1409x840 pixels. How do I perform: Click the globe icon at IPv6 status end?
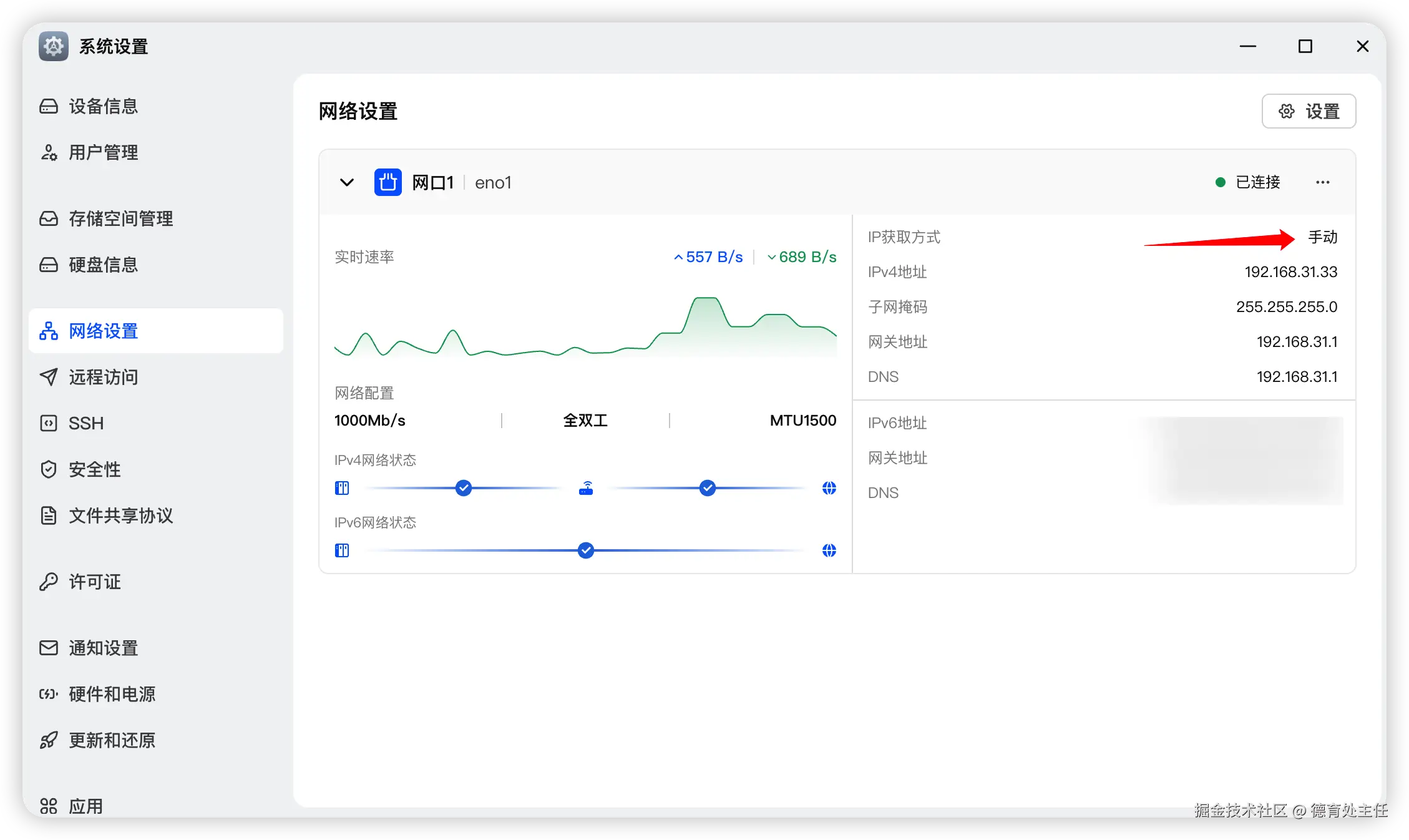tap(829, 550)
